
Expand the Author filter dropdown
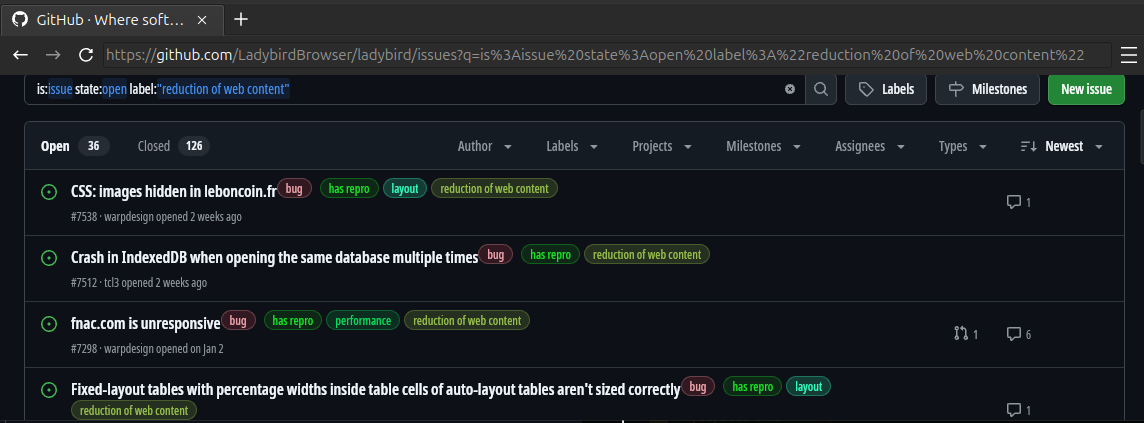click(485, 146)
